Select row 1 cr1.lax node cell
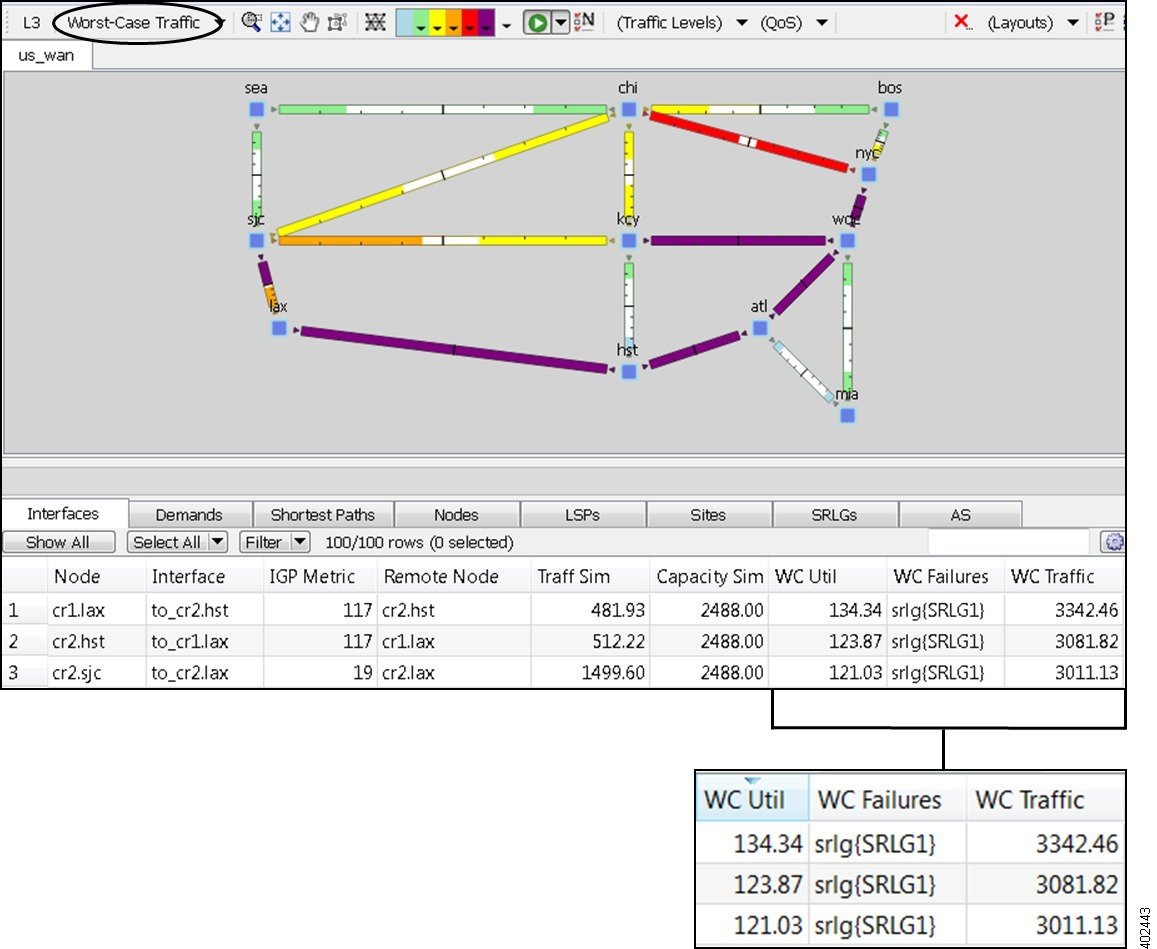 pyautogui.click(x=97, y=610)
